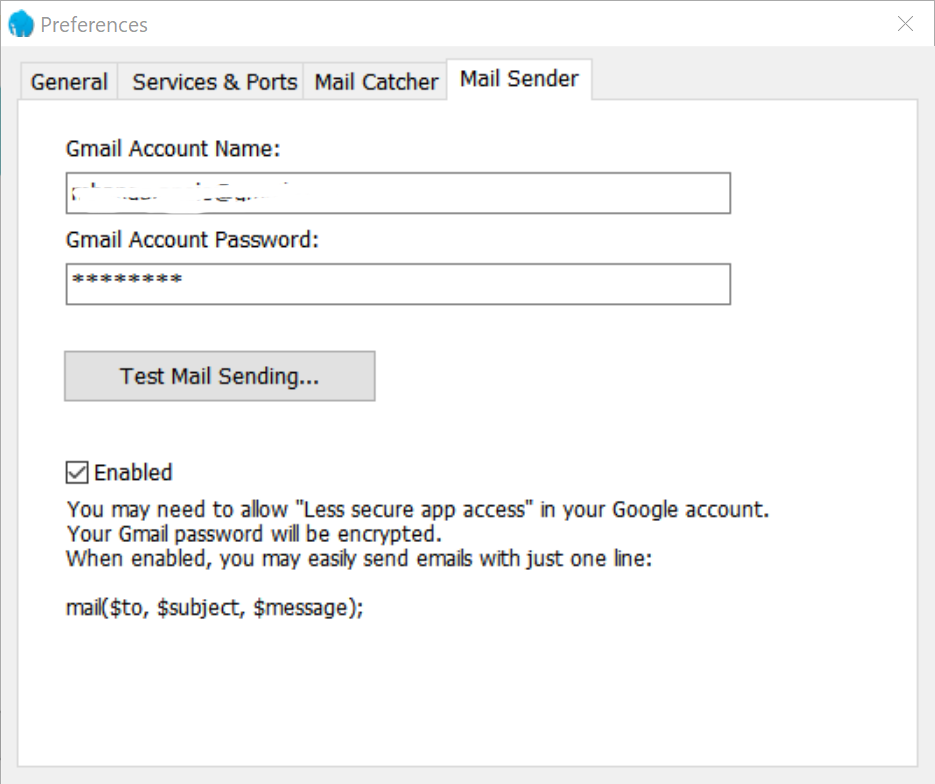Click the "Enabled" label text
This screenshot has width=935, height=784.
pyautogui.click(x=133, y=472)
